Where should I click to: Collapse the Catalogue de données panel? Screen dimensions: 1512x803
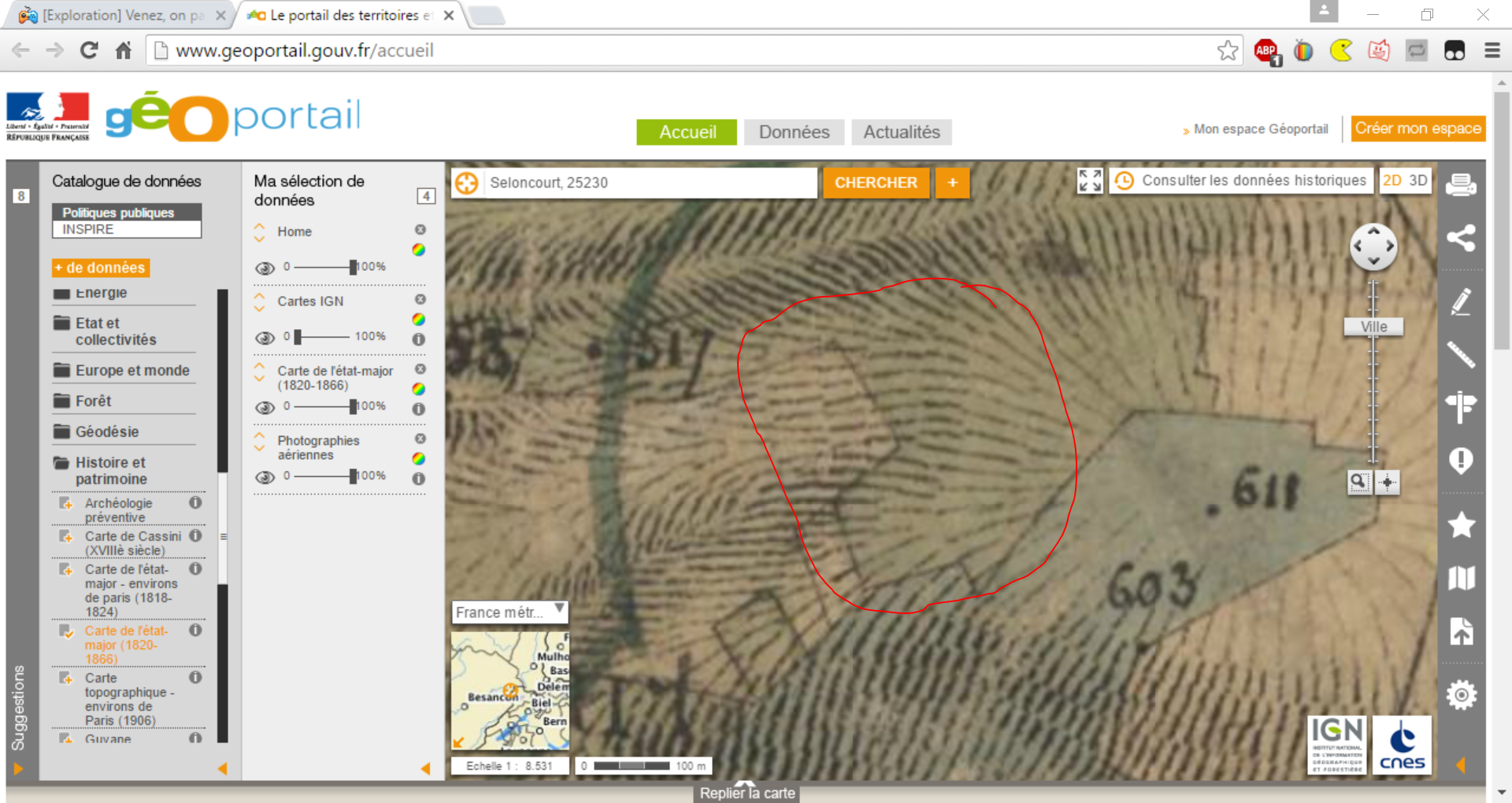tap(222, 768)
